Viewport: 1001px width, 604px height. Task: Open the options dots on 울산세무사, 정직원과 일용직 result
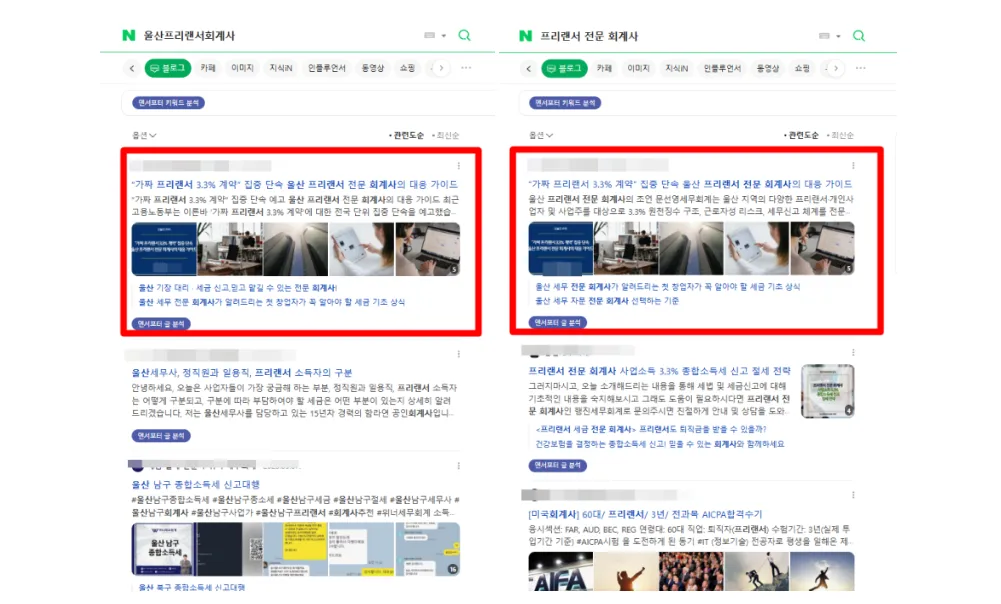(x=458, y=354)
